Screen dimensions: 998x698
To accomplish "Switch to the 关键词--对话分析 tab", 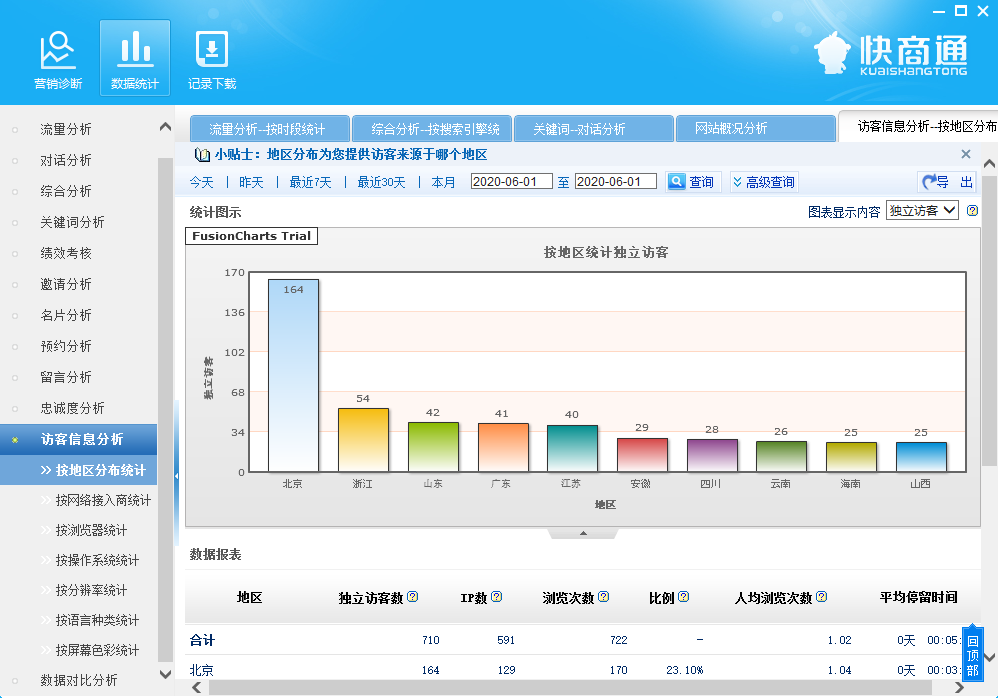I will click(592, 129).
